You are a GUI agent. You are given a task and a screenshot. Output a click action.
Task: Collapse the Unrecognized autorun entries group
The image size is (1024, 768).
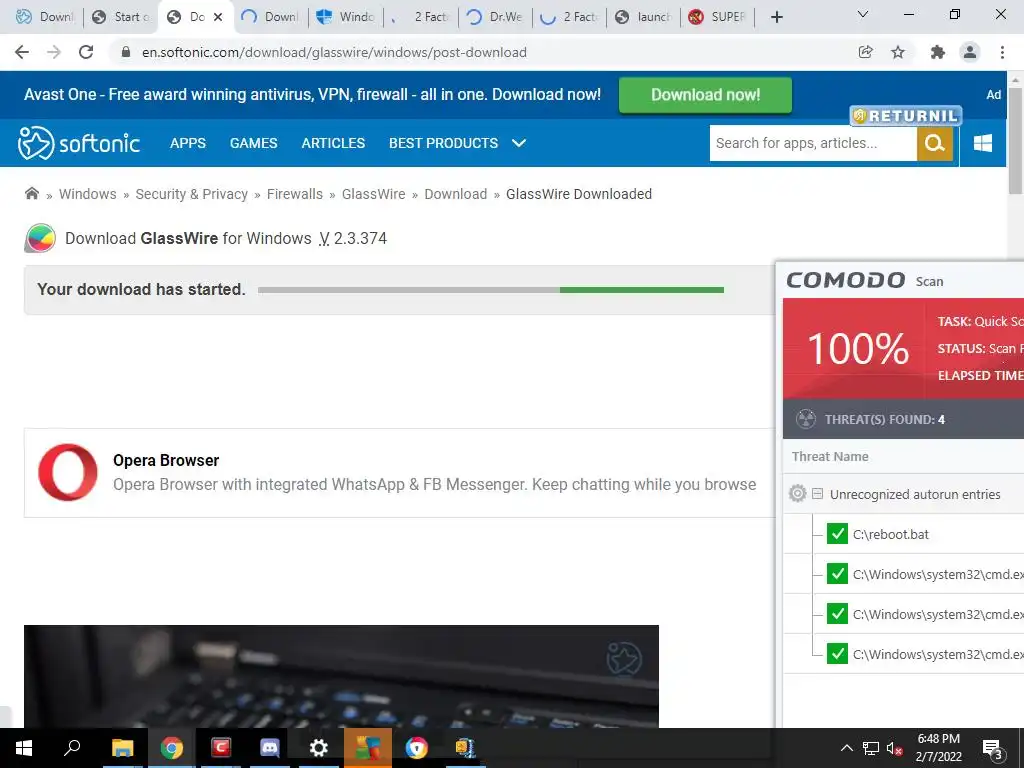[817, 494]
